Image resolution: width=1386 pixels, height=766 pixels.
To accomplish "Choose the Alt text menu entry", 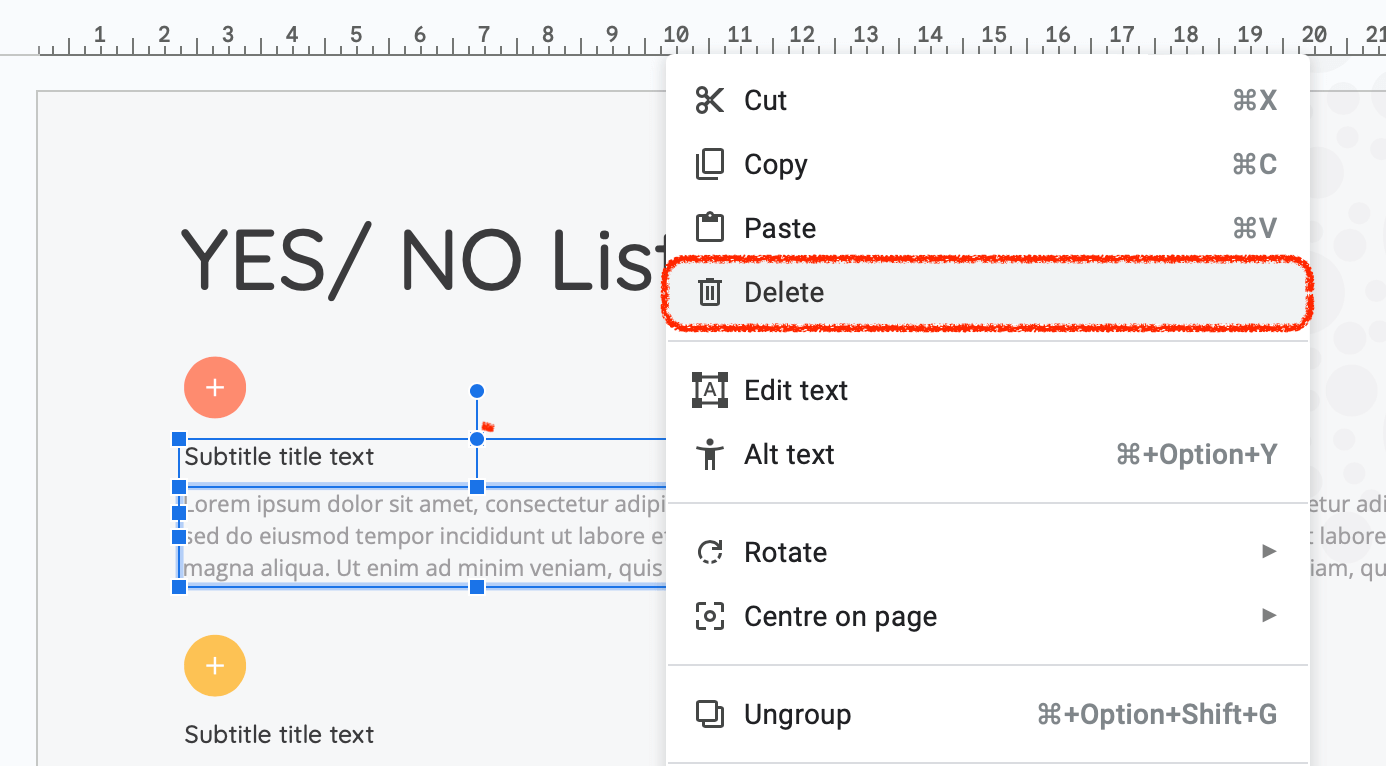I will (789, 454).
